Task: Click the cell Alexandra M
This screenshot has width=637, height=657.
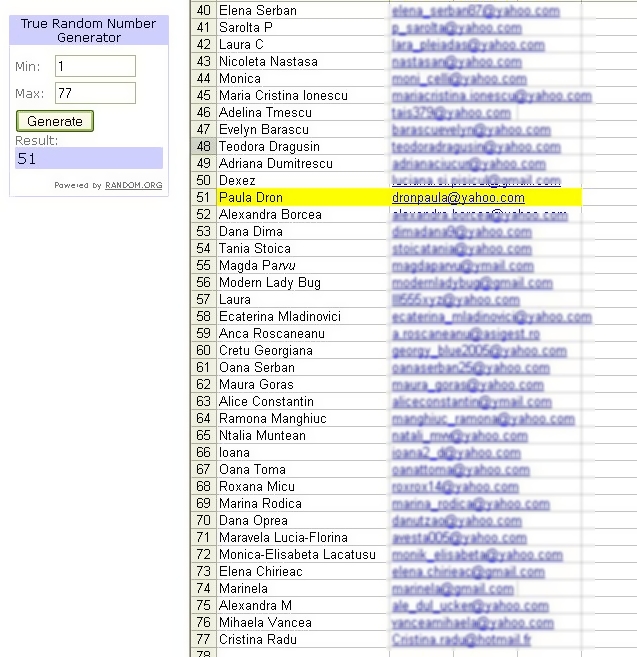Action: [303, 605]
